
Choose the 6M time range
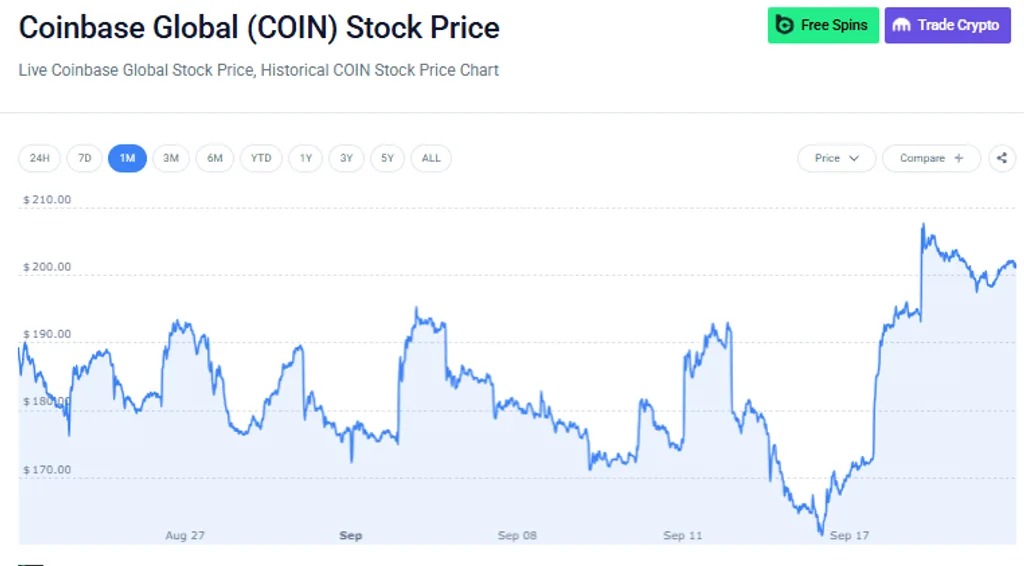(x=215, y=158)
